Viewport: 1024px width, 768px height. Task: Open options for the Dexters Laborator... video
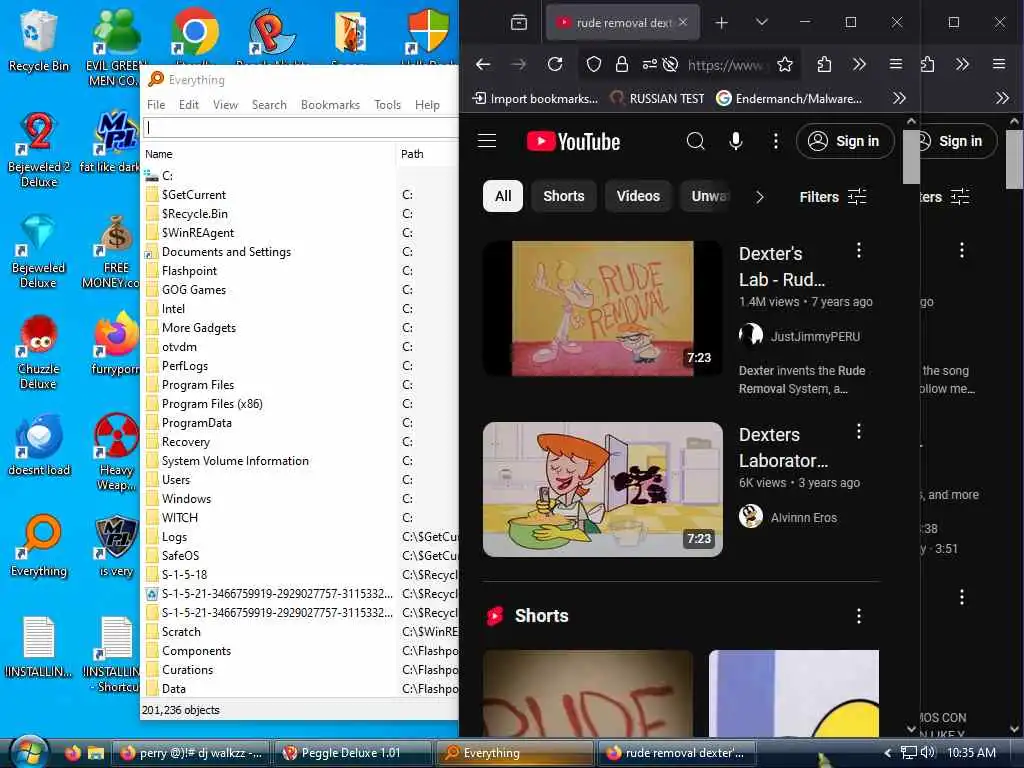pos(859,431)
